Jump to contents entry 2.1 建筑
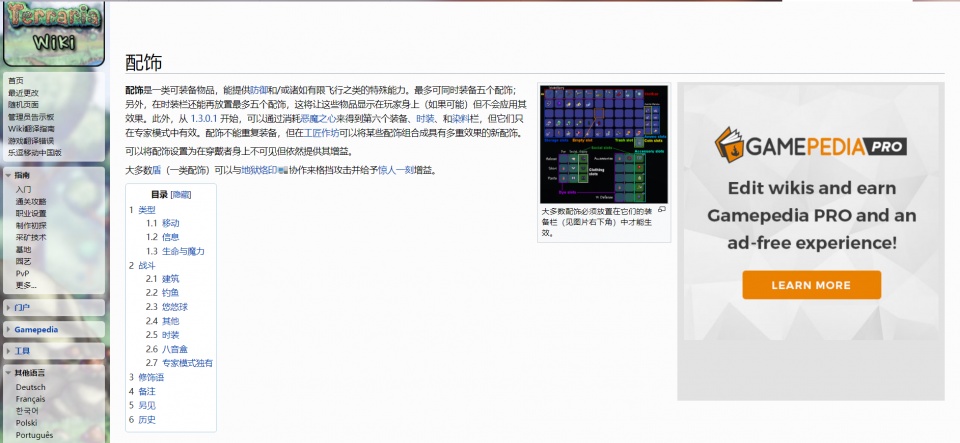The image size is (960, 443). 162,279
